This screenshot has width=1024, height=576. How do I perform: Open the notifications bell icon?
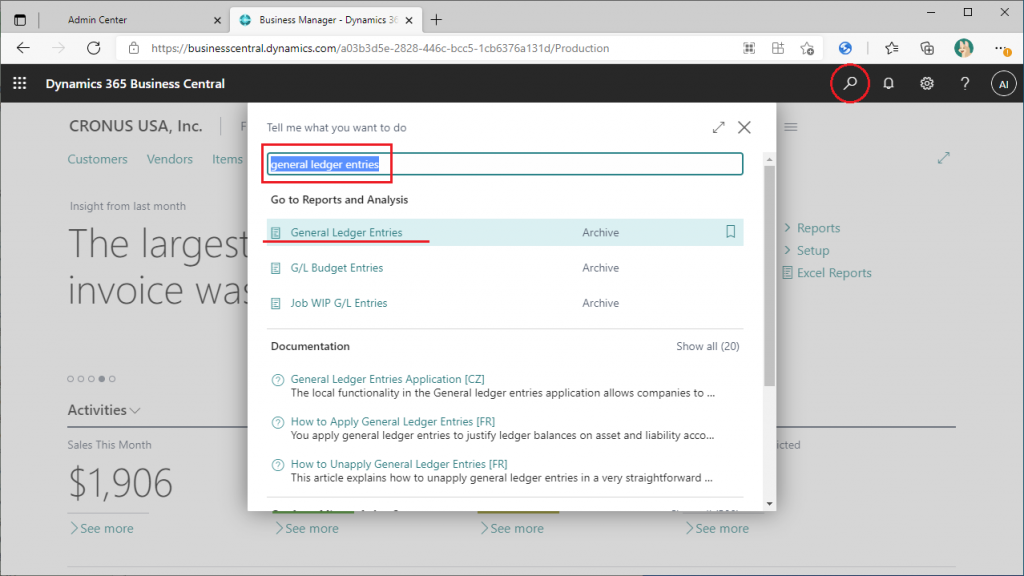(888, 84)
